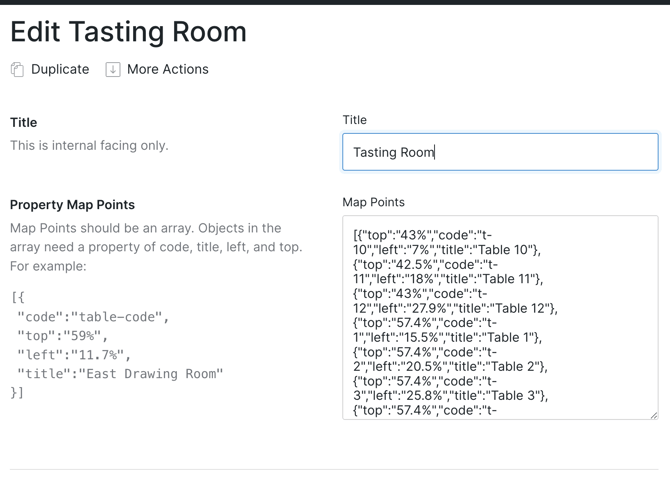The image size is (670, 478).
Task: Click the More Actions down-arrow icon
Action: [113, 69]
